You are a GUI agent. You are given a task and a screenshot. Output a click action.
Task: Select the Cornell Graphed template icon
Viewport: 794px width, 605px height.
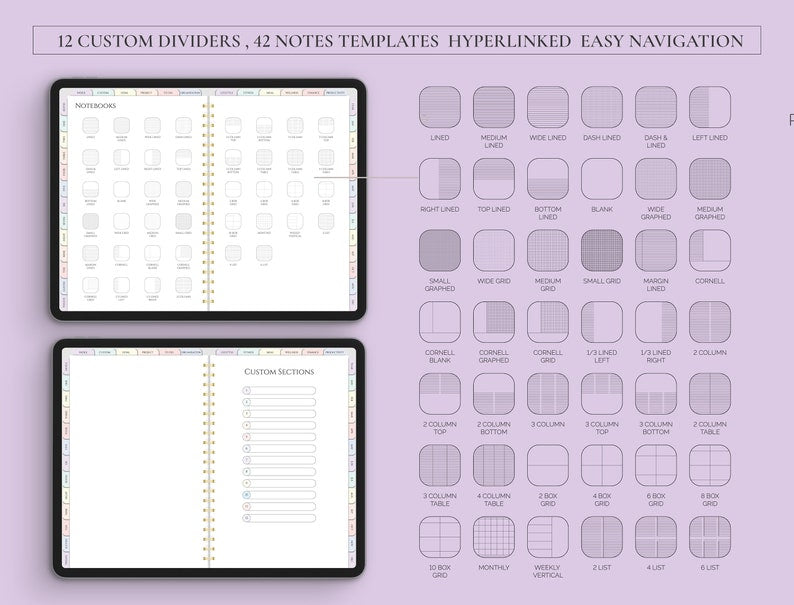[494, 322]
